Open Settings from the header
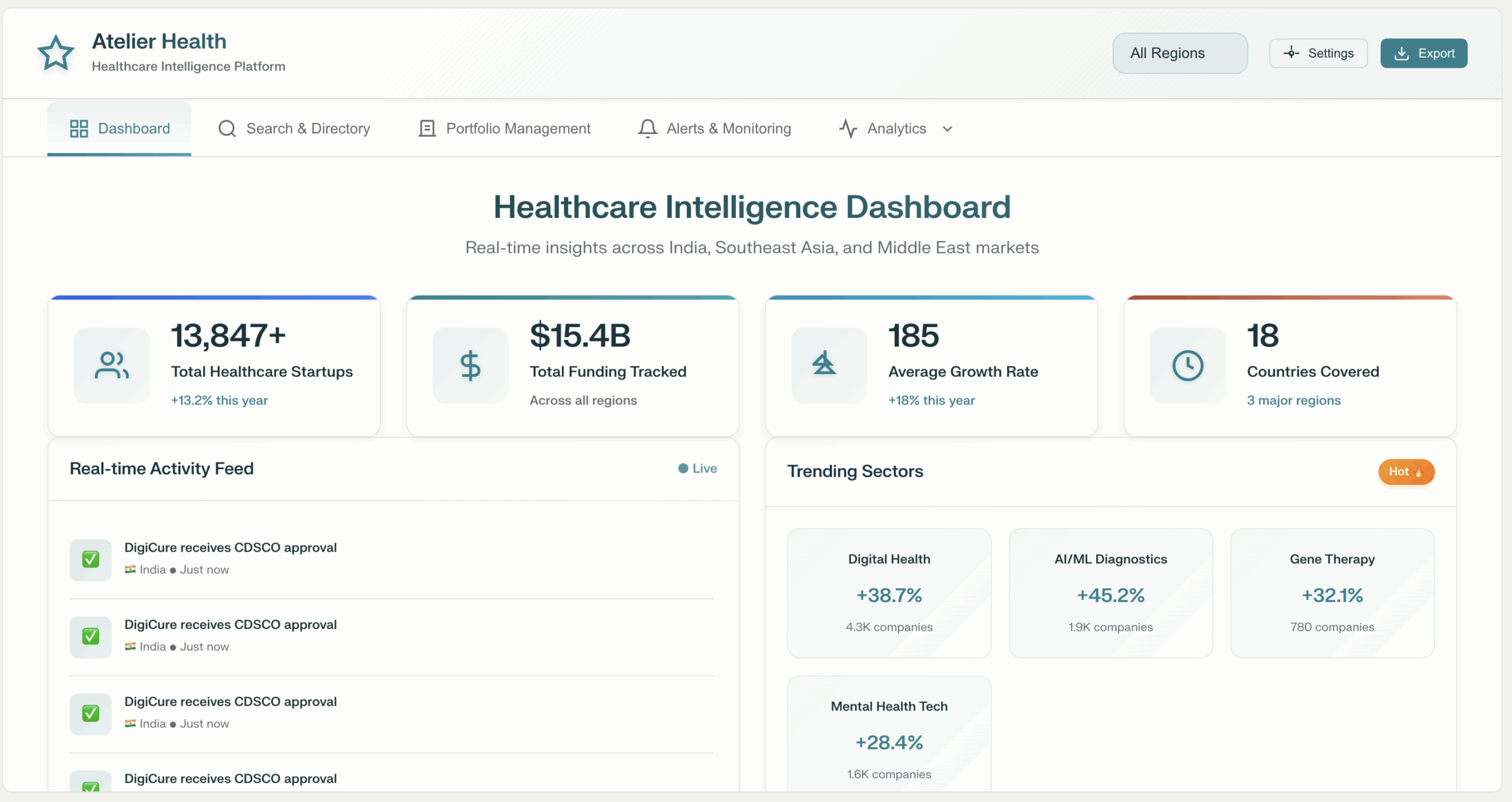Image resolution: width=1512 pixels, height=802 pixels. point(1318,53)
